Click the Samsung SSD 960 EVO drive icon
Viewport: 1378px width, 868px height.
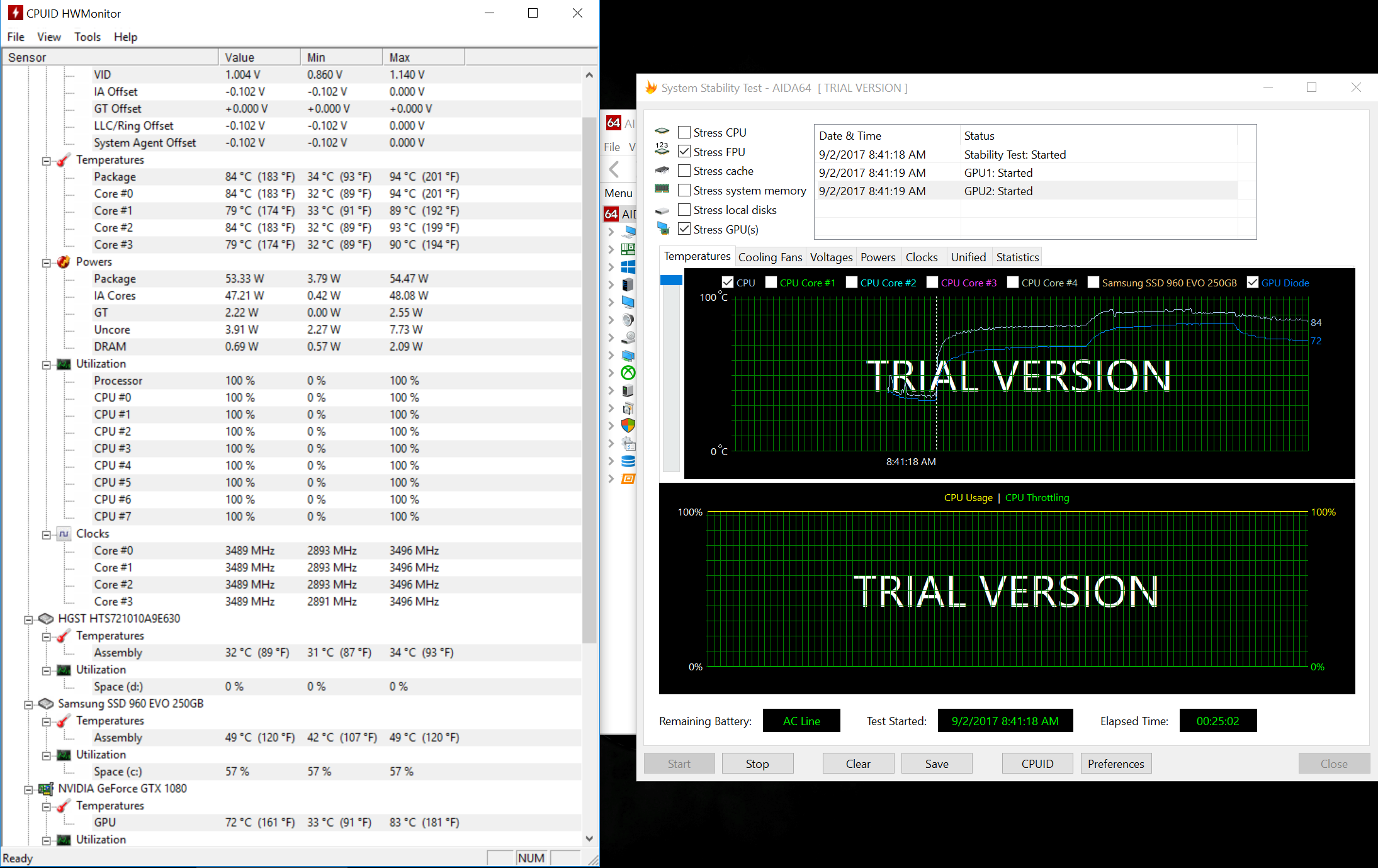[46, 704]
